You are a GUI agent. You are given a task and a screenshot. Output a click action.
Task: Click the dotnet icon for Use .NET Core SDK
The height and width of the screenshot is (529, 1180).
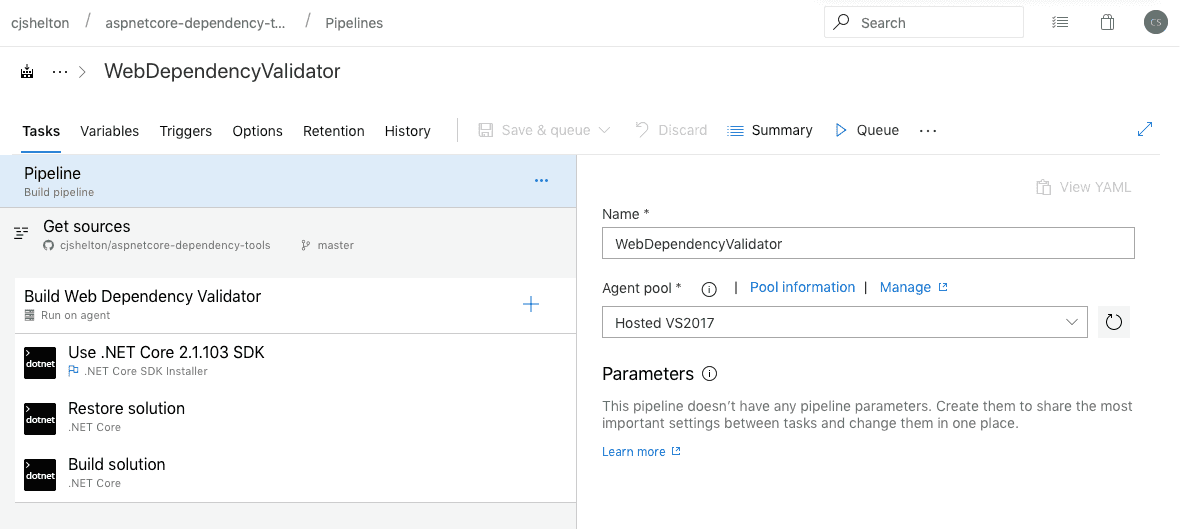40,363
